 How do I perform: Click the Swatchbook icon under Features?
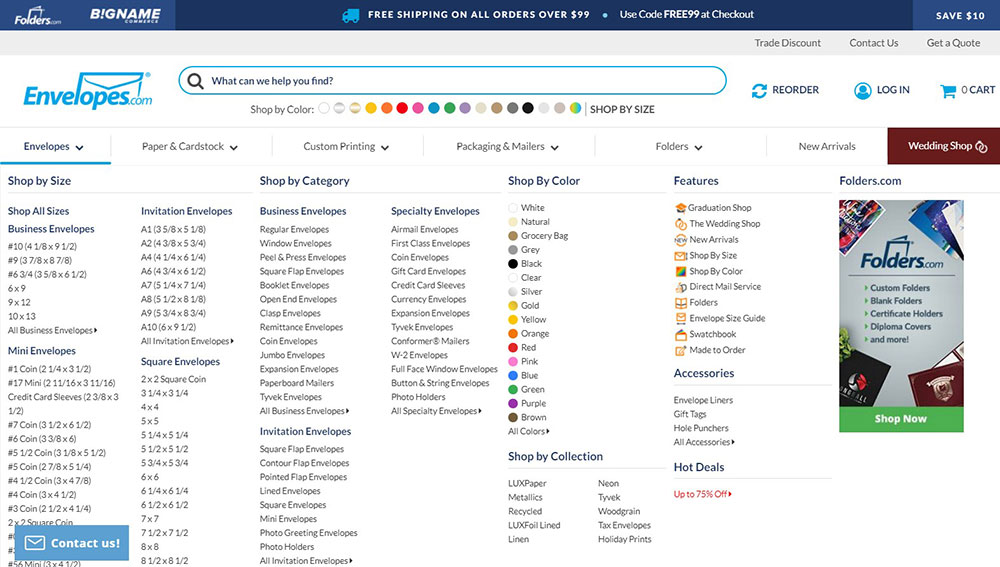pos(681,334)
